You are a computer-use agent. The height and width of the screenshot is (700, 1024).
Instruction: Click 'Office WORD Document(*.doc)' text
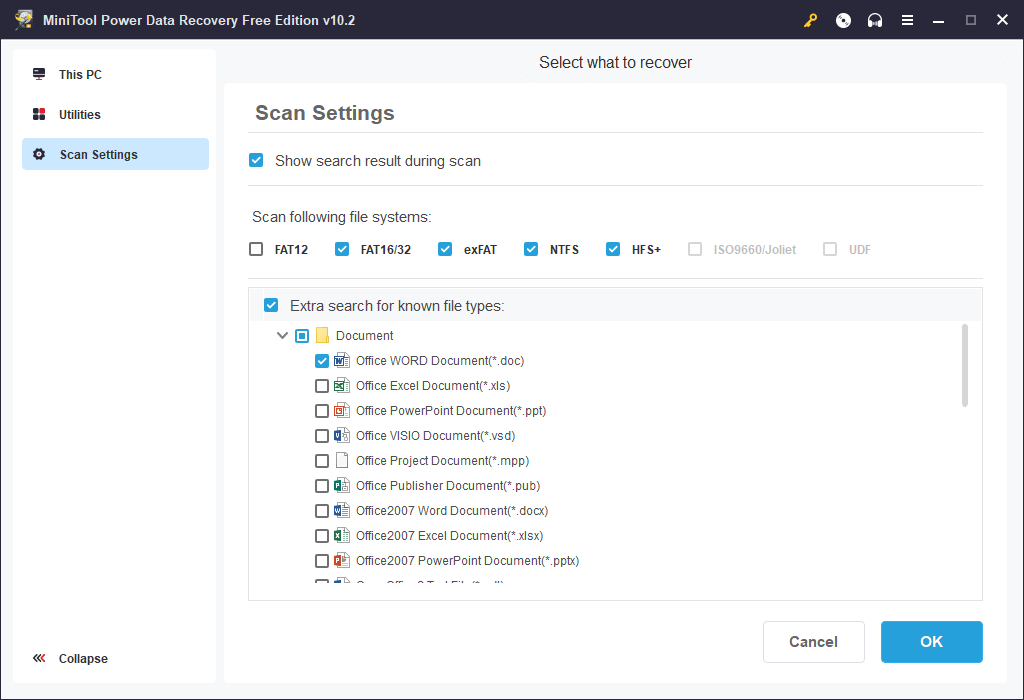(440, 360)
